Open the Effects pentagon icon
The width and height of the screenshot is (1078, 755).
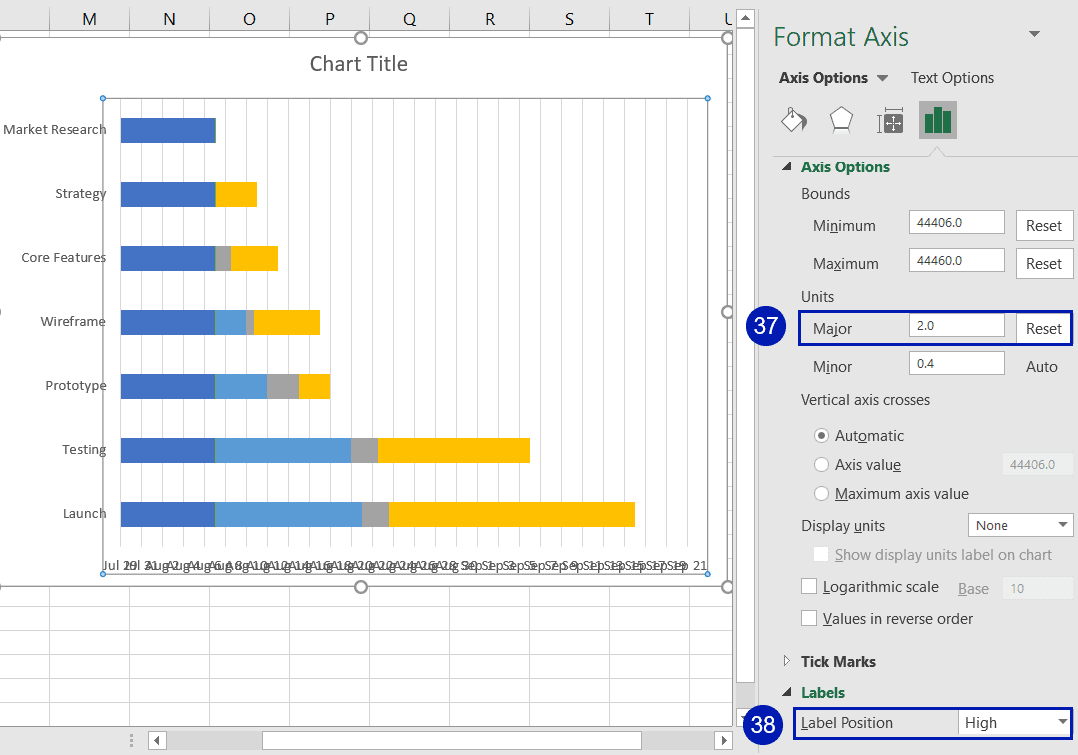841,119
